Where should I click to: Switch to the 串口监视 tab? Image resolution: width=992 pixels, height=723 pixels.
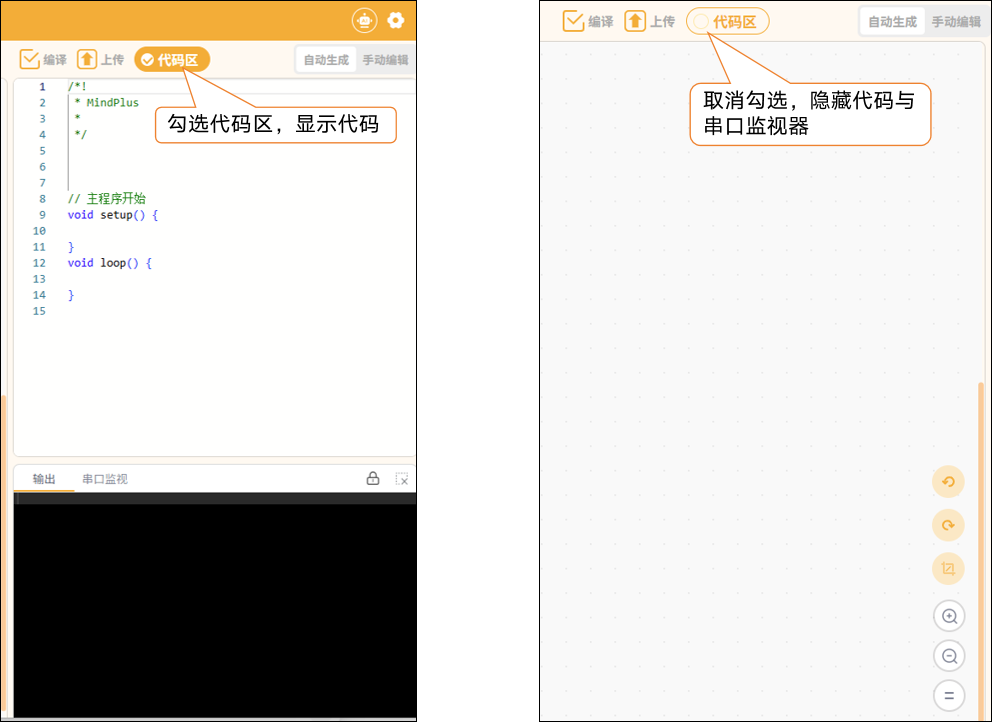pyautogui.click(x=105, y=479)
